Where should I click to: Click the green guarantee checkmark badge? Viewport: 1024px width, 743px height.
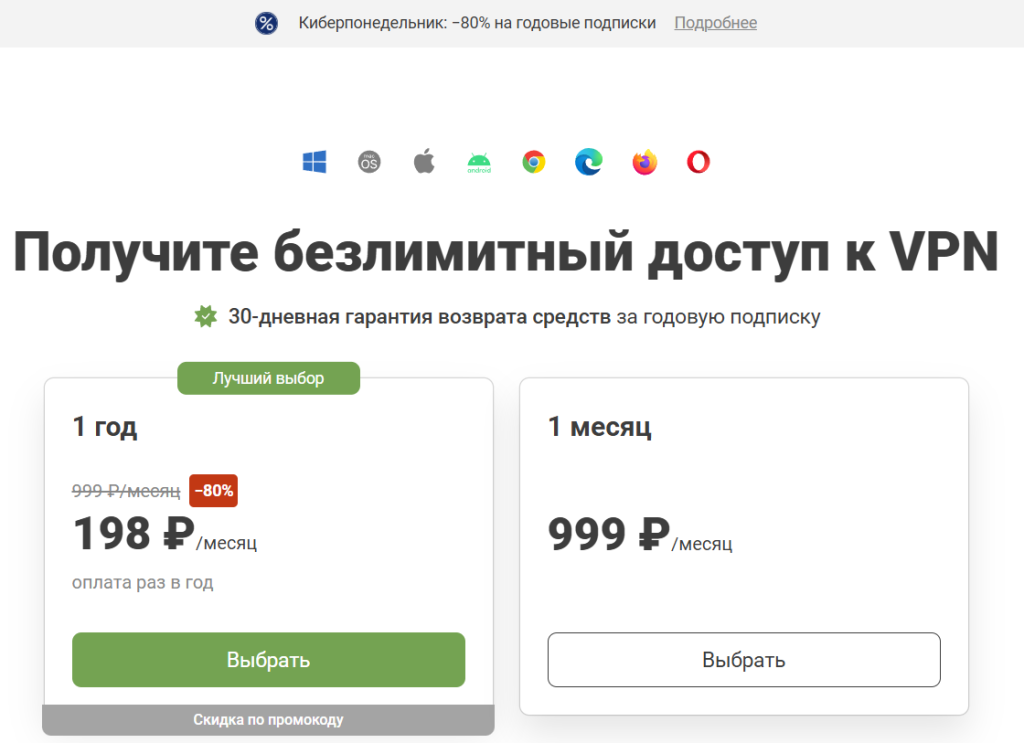pos(205,317)
